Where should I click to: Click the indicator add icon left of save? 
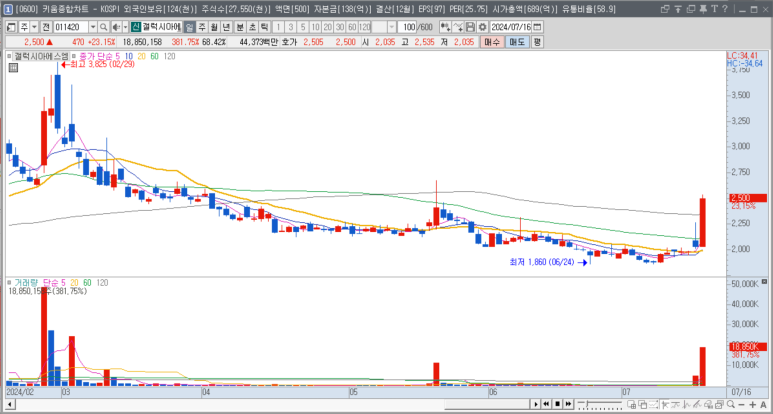[x=446, y=27]
